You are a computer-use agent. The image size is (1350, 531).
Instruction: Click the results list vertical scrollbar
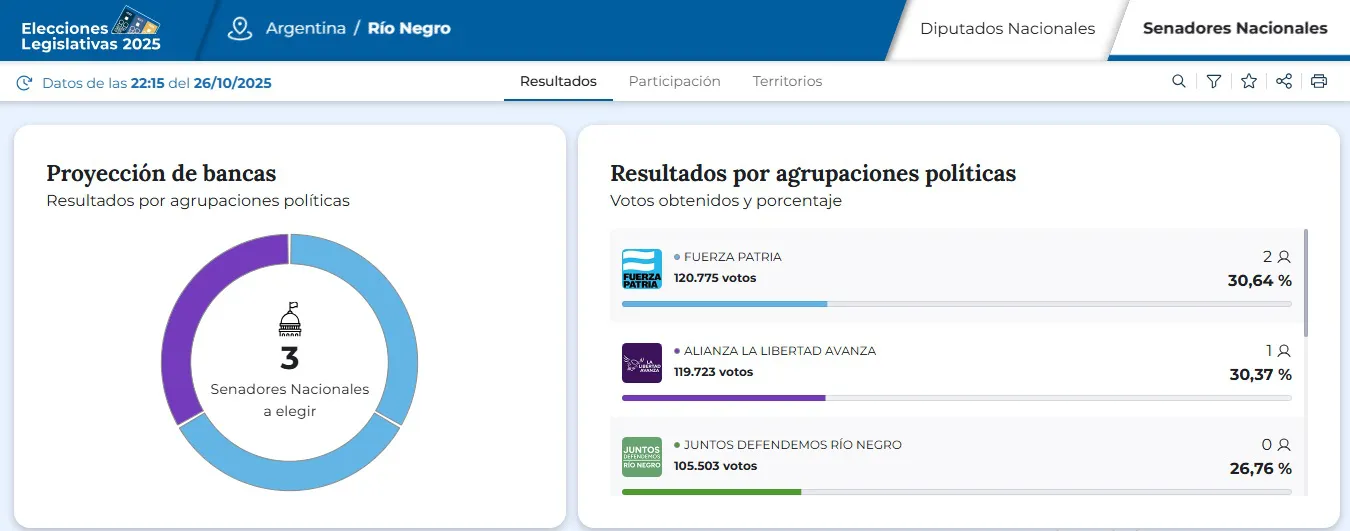point(1306,285)
